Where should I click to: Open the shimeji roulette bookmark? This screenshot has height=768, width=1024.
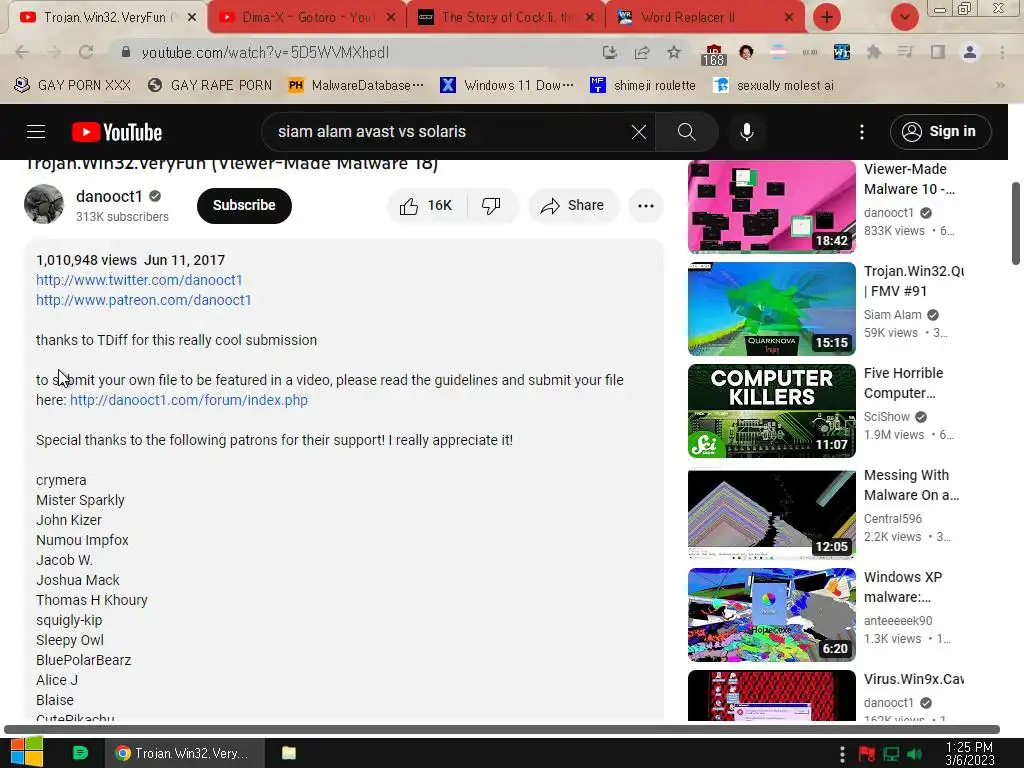click(643, 85)
